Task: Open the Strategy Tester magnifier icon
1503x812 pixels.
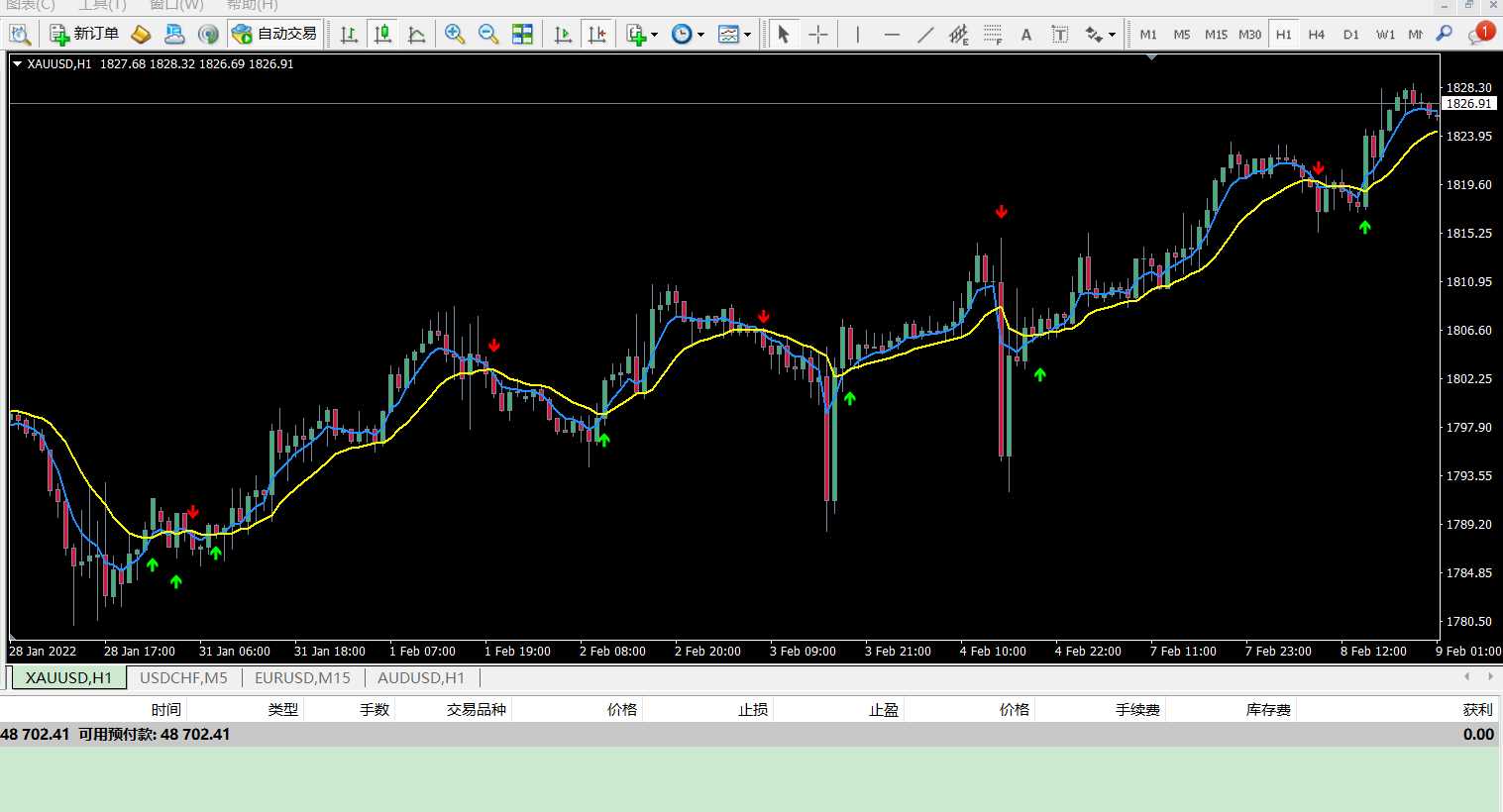Action: 20,35
